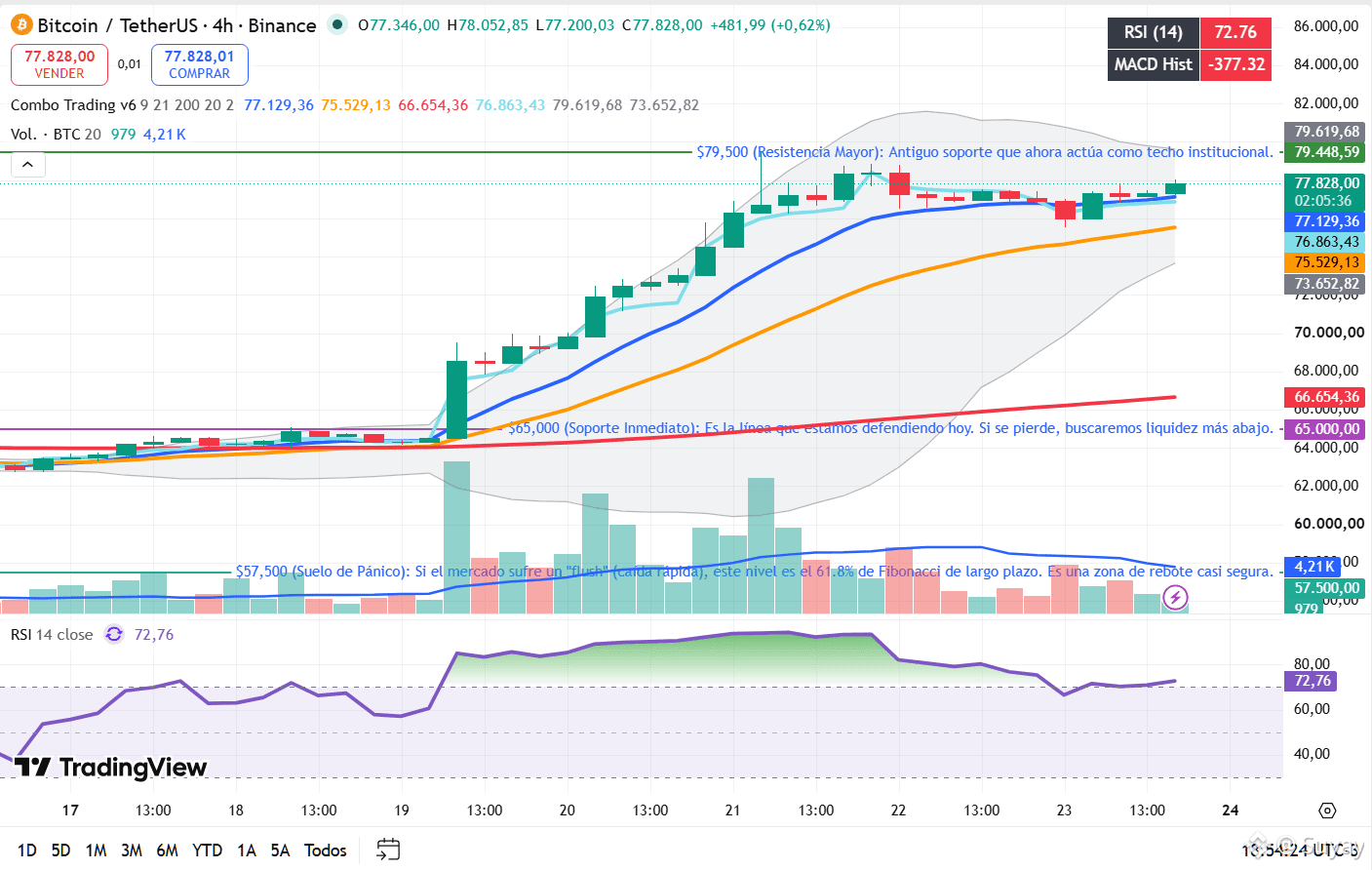Click the light-blue 76.863,43 price-scale label
The image size is (1372, 870).
(1326, 242)
